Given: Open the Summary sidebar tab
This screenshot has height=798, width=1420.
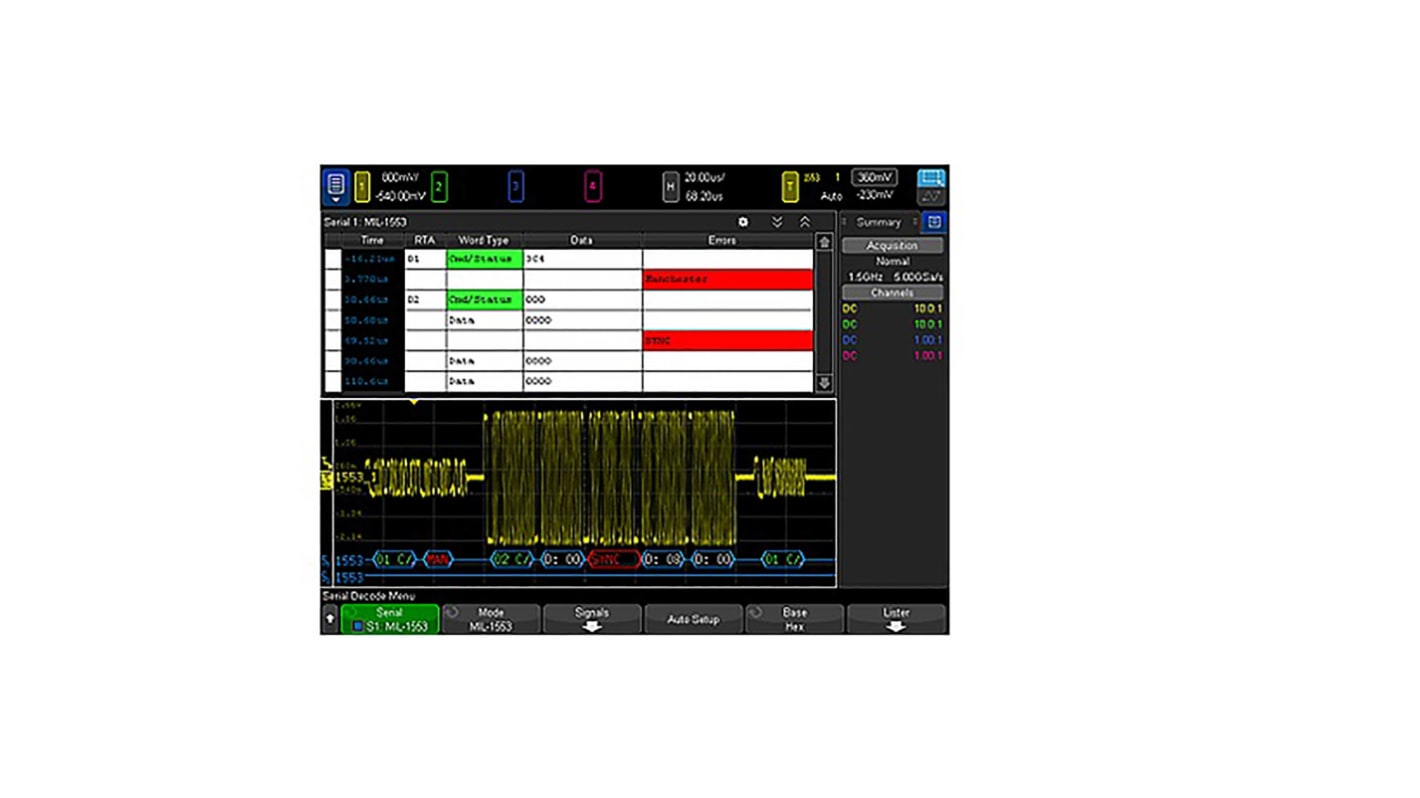Looking at the screenshot, I should [878, 222].
